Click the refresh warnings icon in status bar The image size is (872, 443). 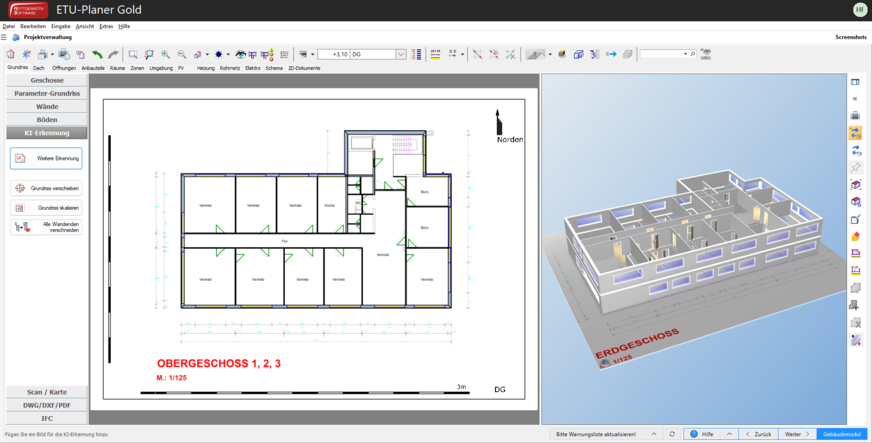[672, 434]
